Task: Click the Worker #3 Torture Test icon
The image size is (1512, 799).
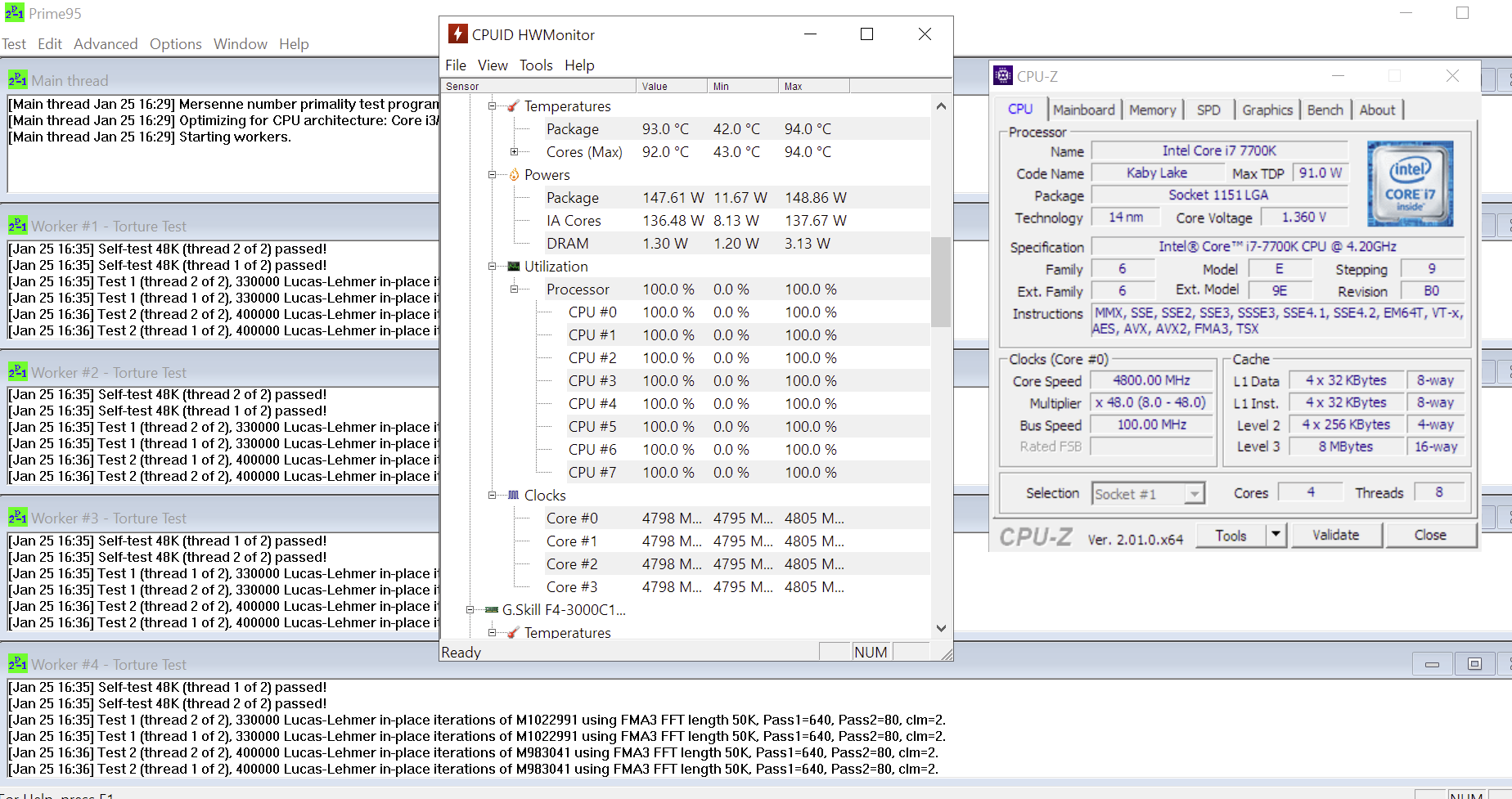Action: tap(17, 518)
